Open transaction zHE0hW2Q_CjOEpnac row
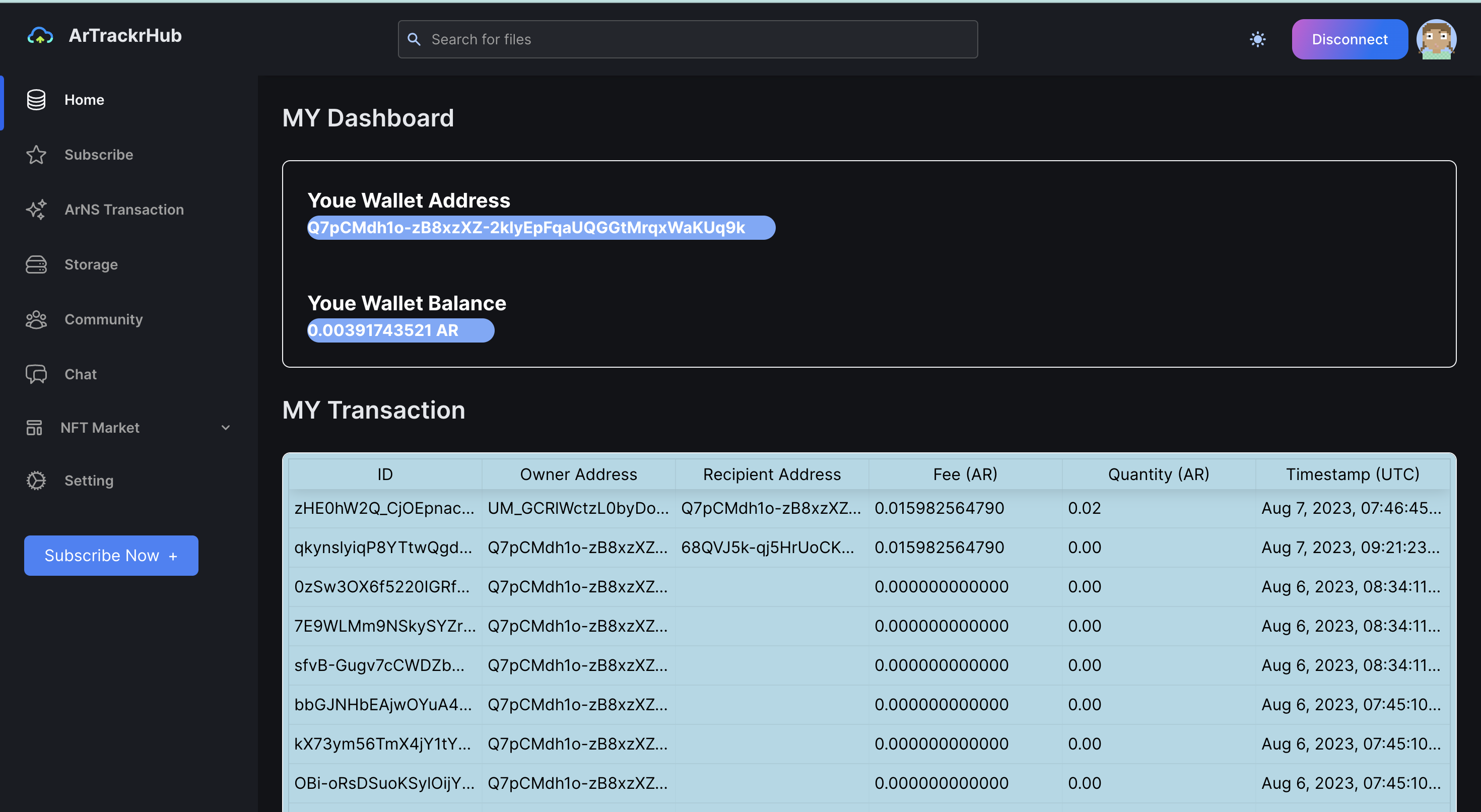 [x=383, y=508]
